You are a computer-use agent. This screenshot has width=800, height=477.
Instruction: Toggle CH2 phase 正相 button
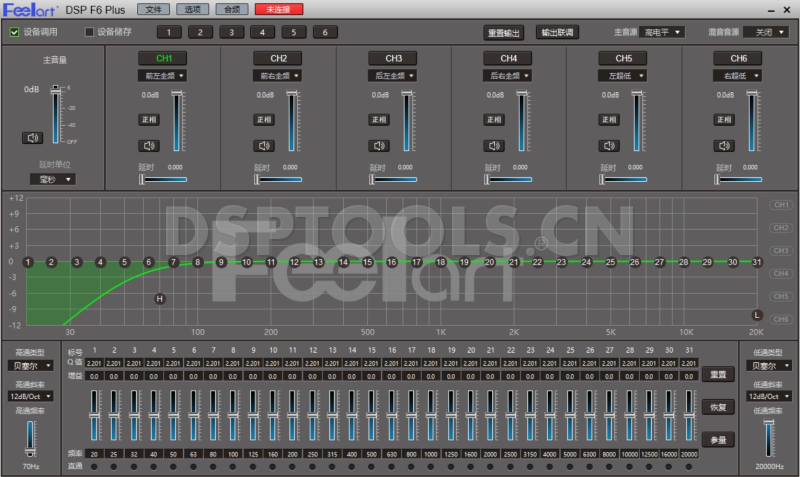264,119
